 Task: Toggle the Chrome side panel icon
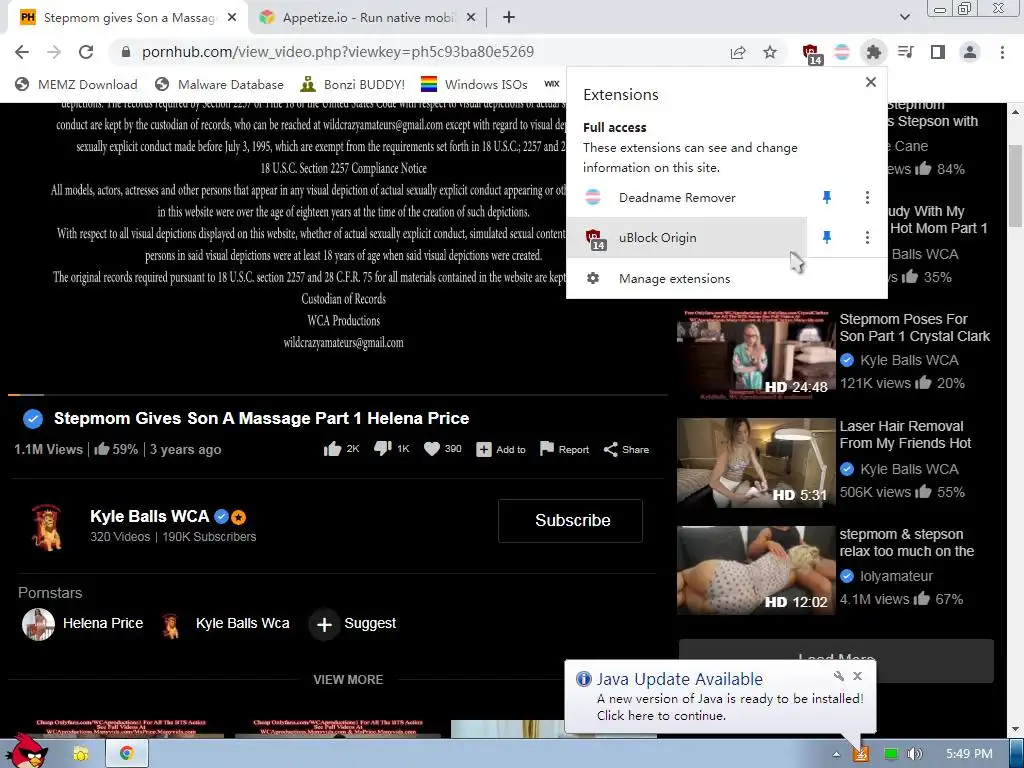937,52
